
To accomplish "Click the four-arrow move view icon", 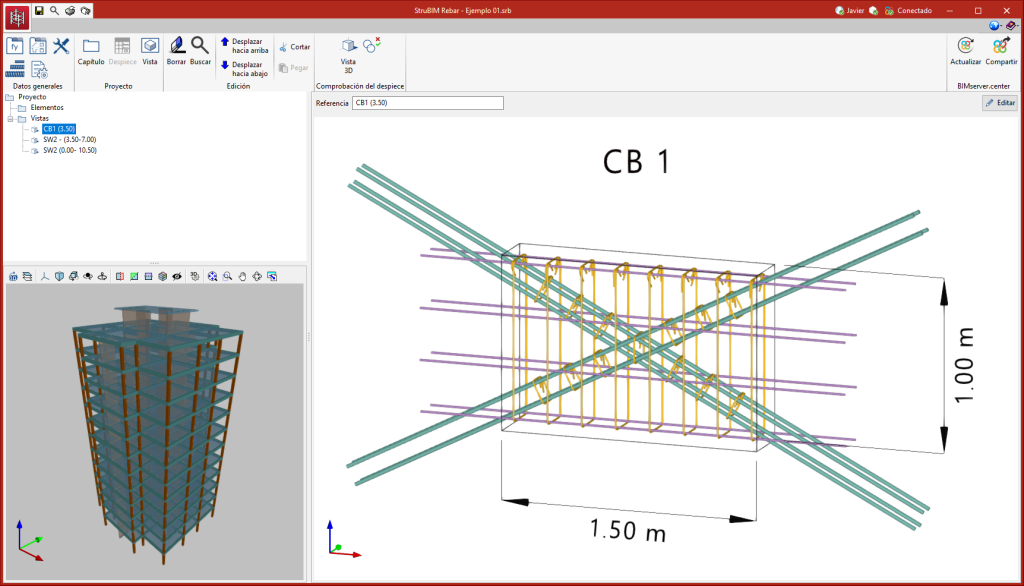I will (x=257, y=276).
